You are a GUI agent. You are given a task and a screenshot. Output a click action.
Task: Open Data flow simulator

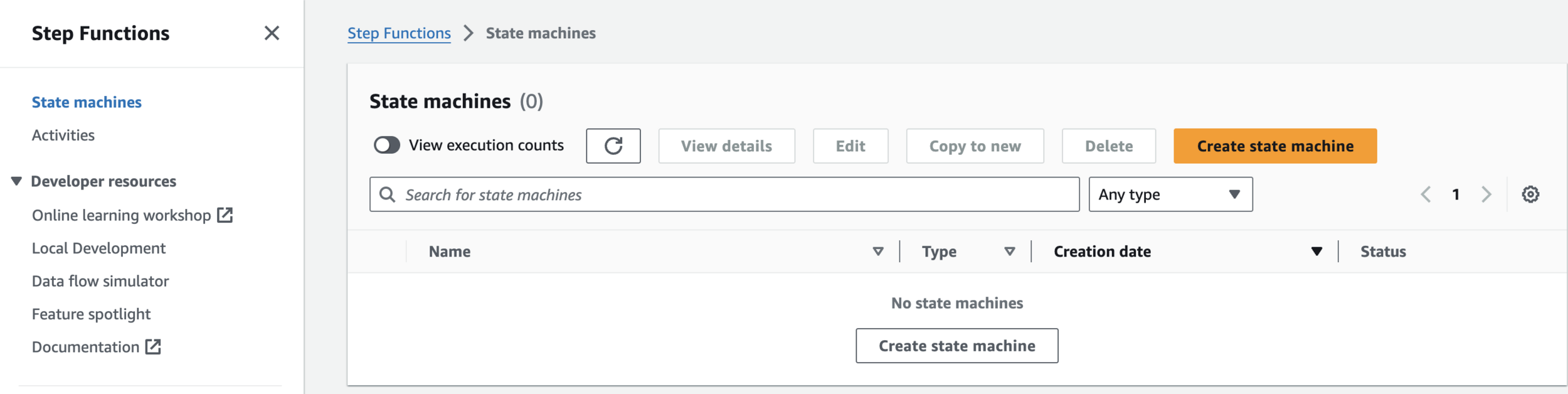100,281
